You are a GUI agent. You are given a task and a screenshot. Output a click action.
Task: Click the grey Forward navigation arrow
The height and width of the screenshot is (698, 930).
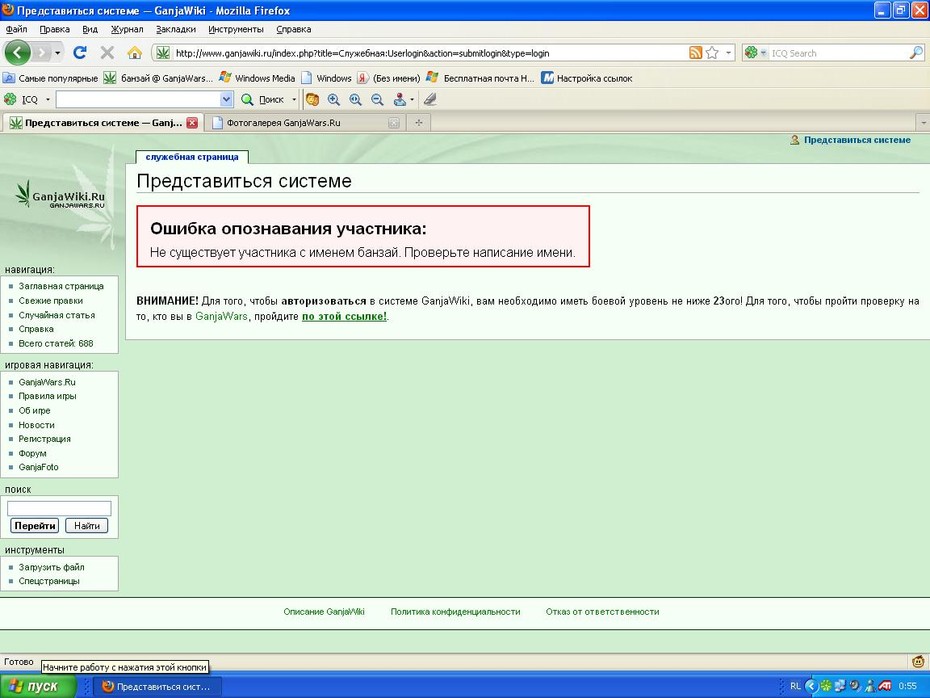[42, 53]
